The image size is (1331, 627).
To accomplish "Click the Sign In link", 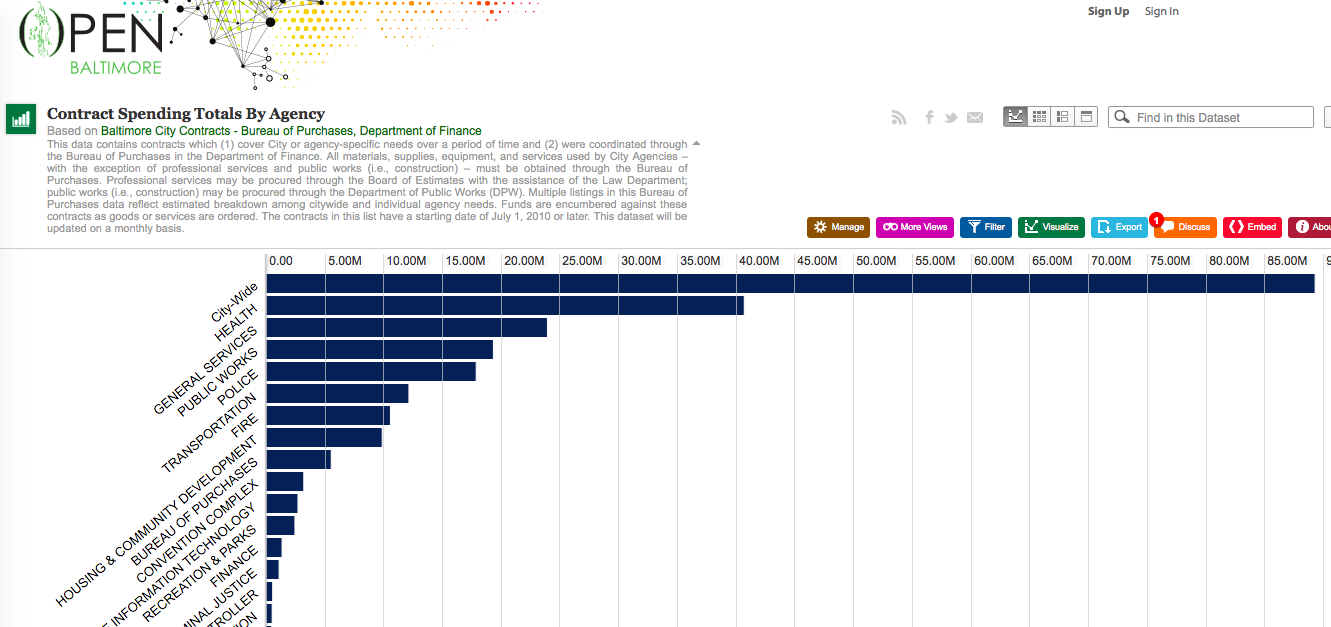I will [1161, 11].
